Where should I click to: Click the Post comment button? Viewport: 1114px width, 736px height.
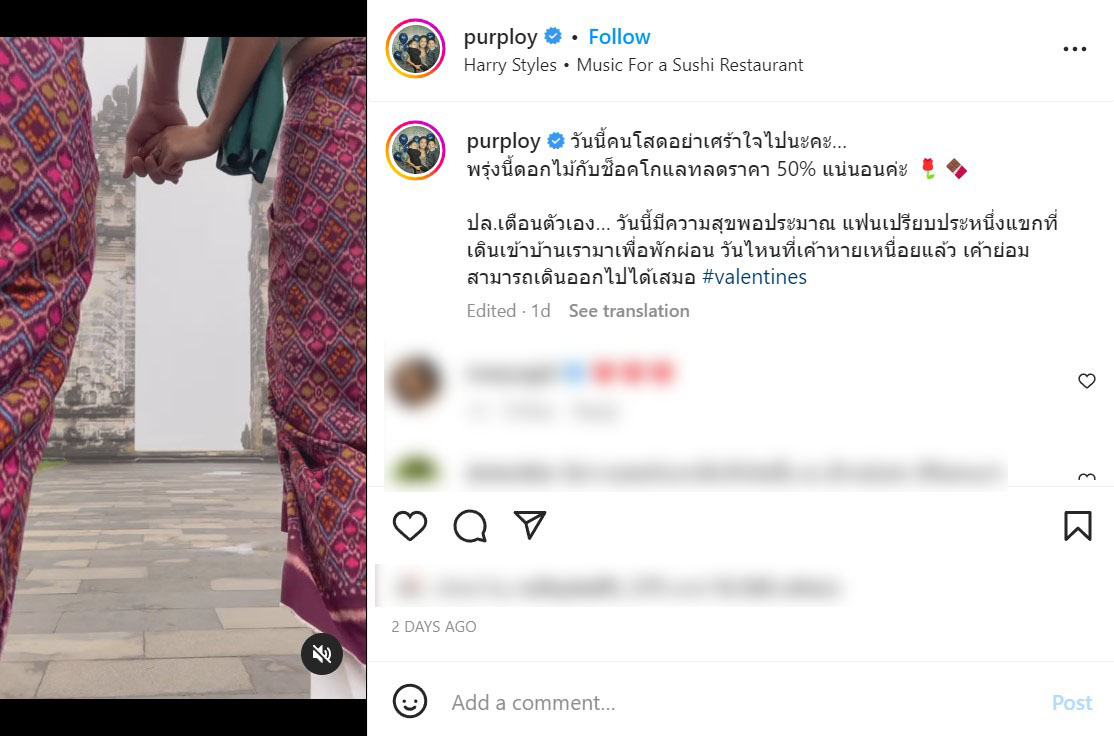[x=1072, y=703]
